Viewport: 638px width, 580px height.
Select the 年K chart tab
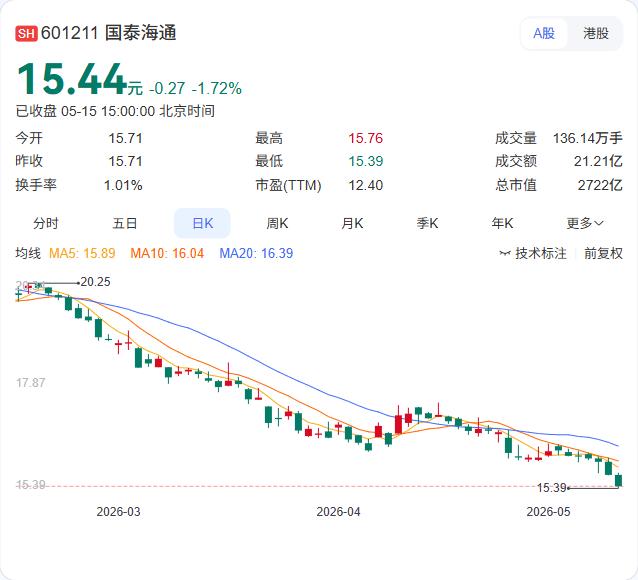[502, 223]
